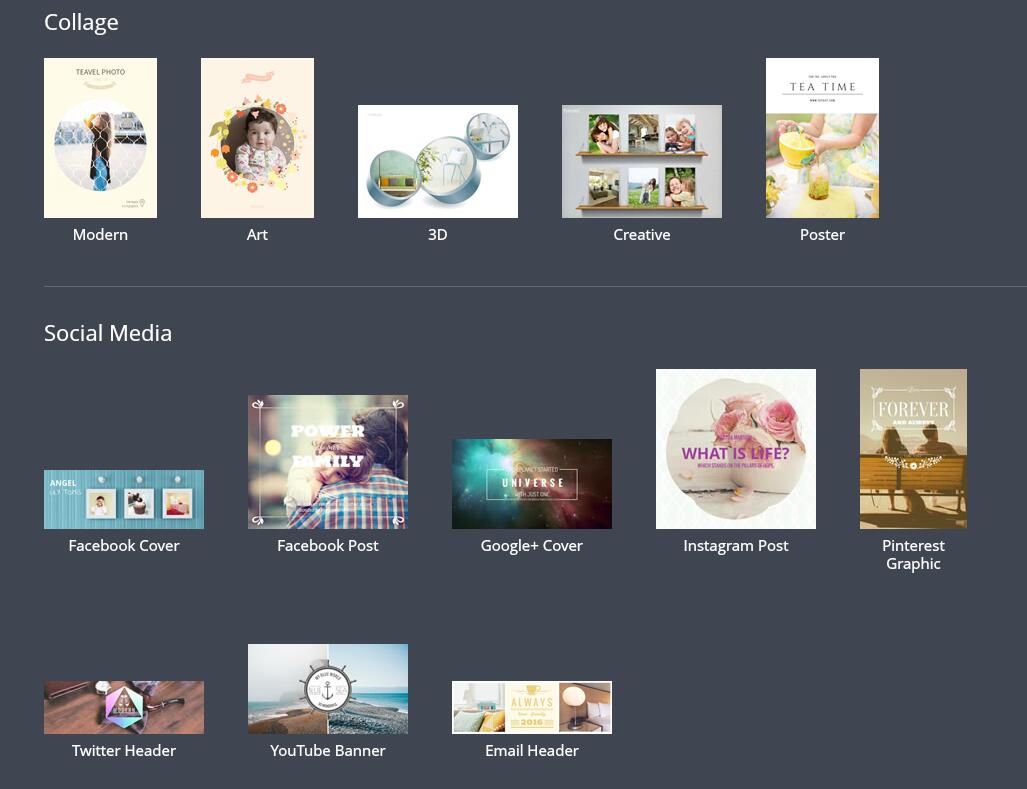Viewport: 1027px width, 789px height.
Task: Click the Twitter Header label
Action: (124, 750)
